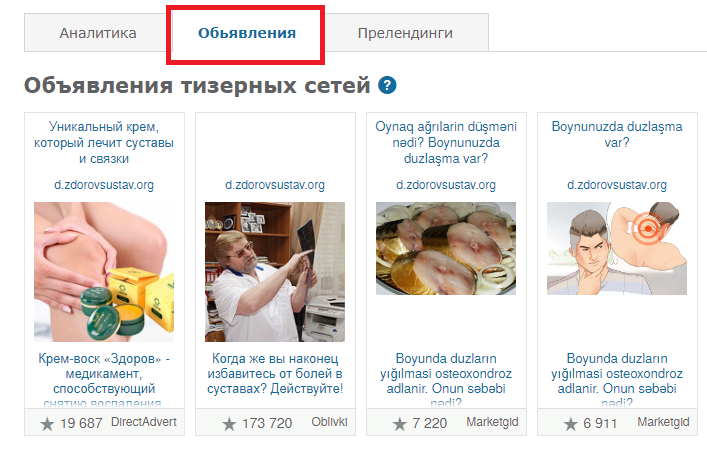
Task: Switch to the Аналитика tab
Action: click(98, 33)
